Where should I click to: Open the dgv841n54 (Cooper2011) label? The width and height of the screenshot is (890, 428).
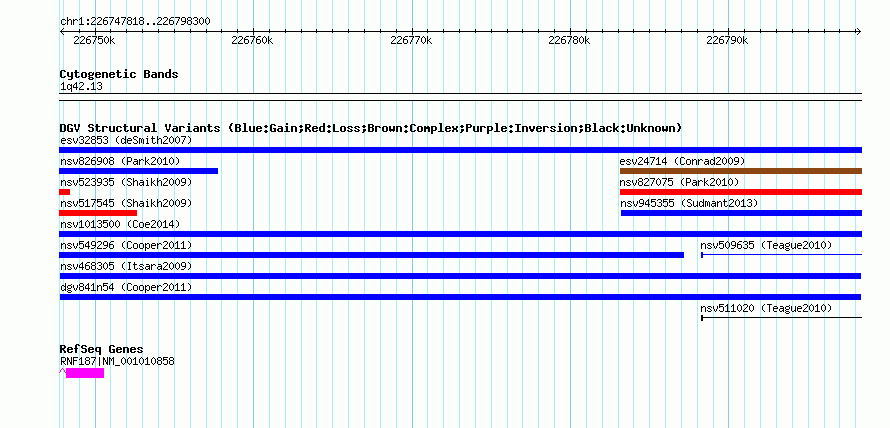(x=126, y=288)
